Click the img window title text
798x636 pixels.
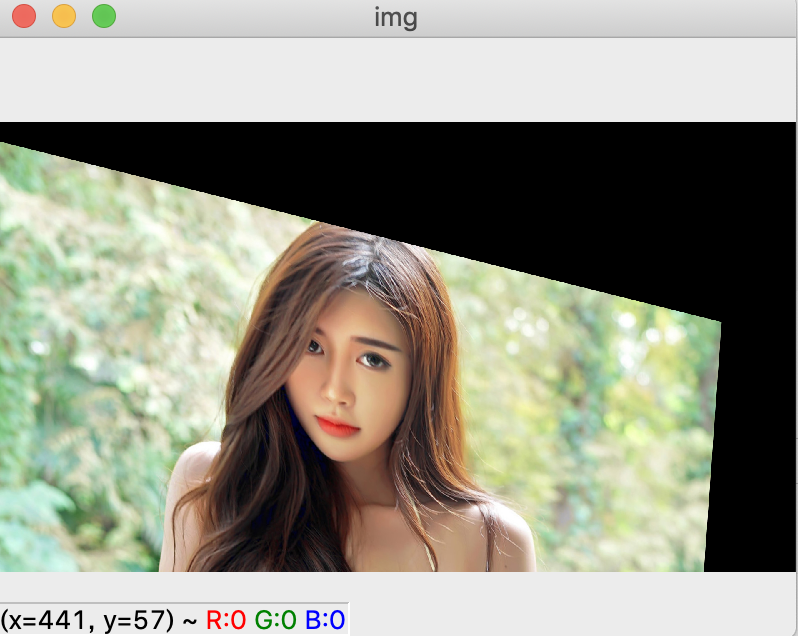[x=396, y=18]
